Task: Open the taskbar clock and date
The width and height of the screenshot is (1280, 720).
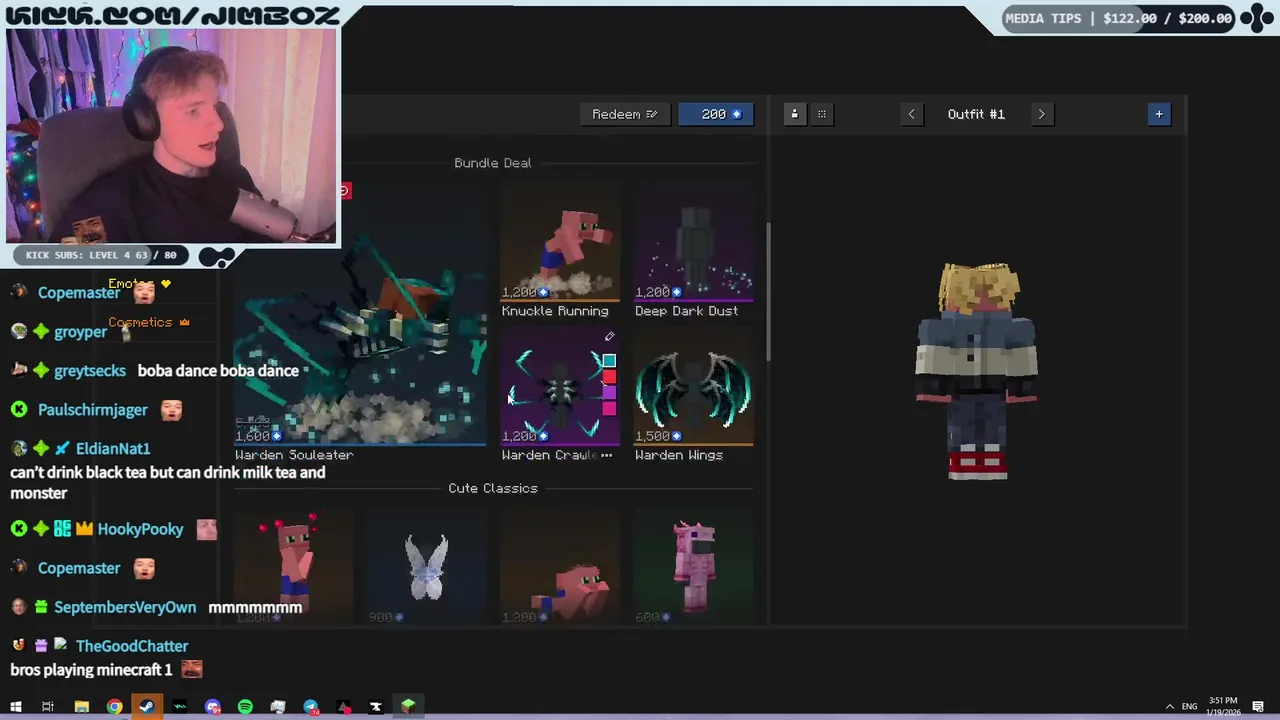Action: 1223,706
